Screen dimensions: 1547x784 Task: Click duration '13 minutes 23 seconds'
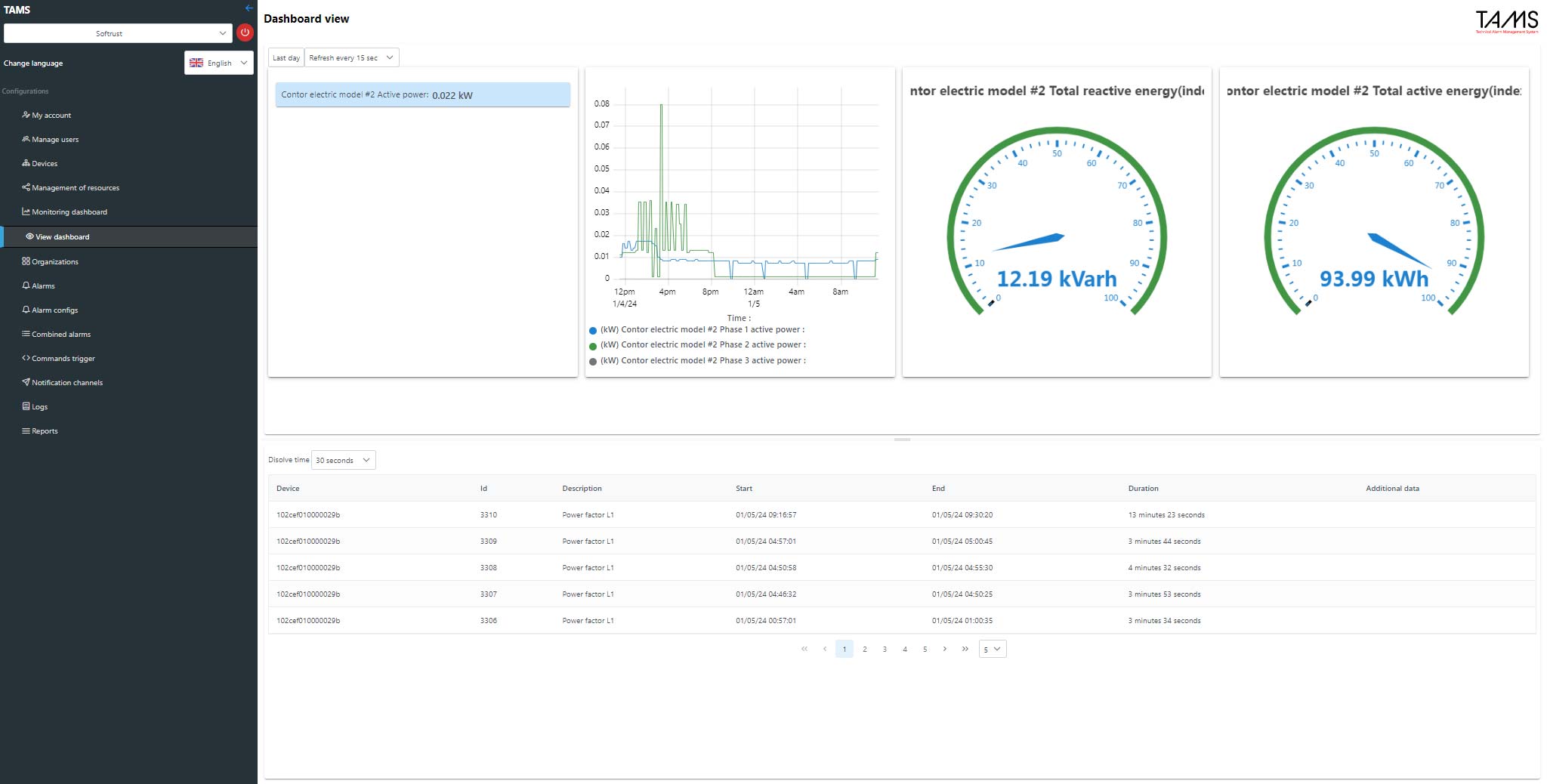click(x=1166, y=515)
